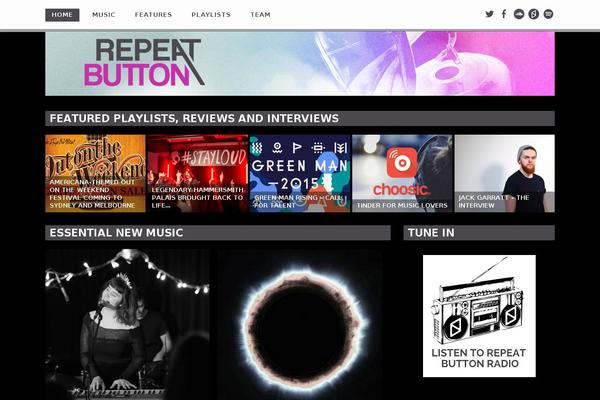Go to the HOME menu item
Image resolution: width=600 pixels, height=400 pixels.
pyautogui.click(x=62, y=15)
